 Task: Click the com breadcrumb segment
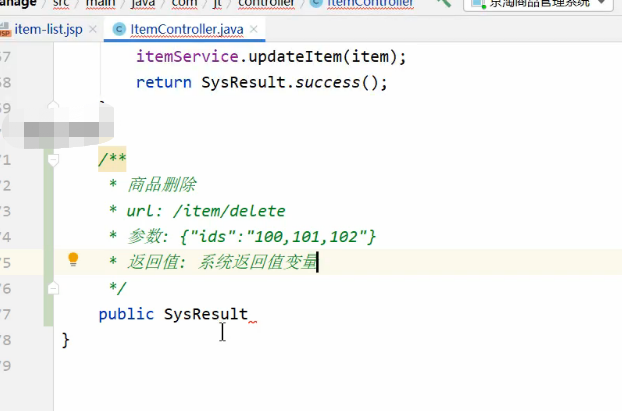coord(184,4)
